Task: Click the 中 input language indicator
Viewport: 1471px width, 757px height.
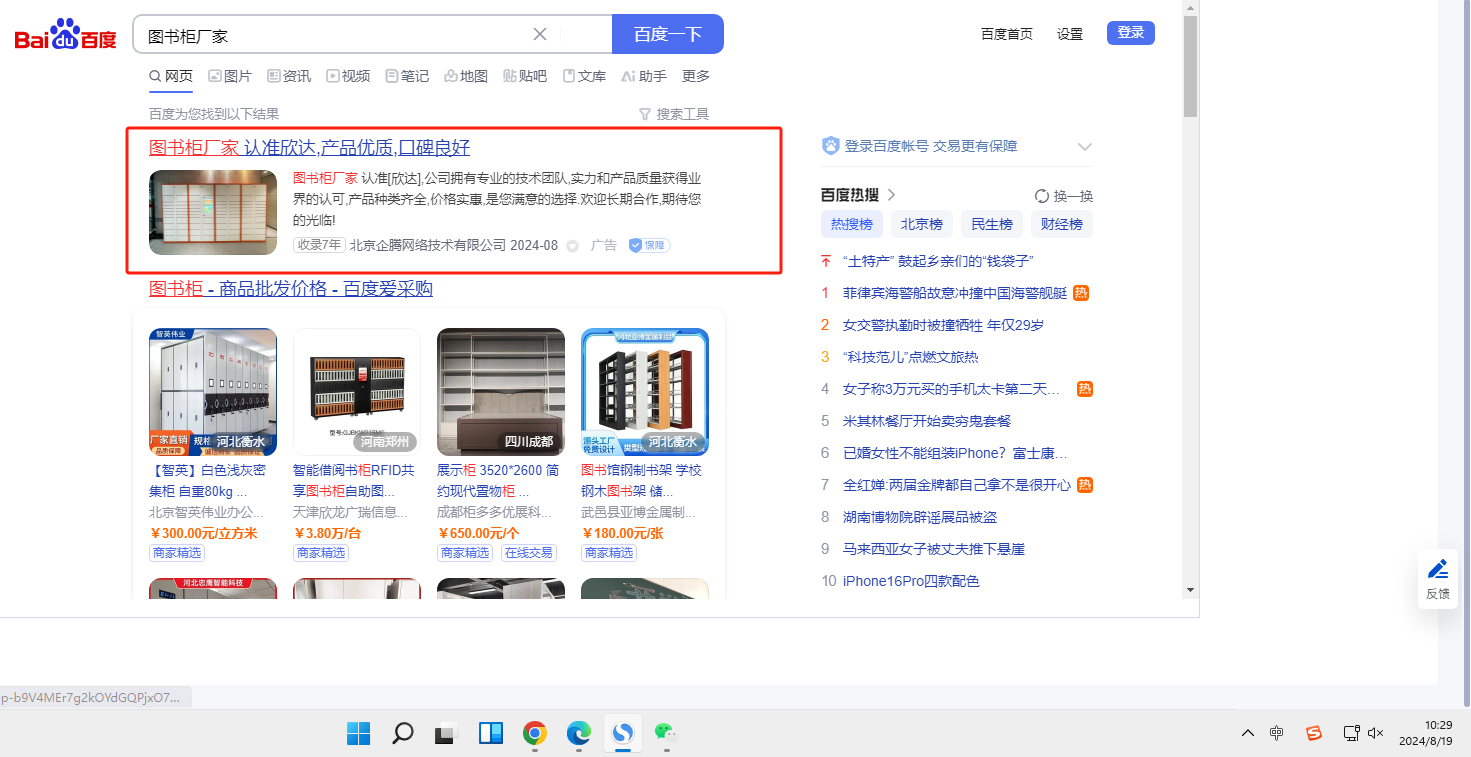Action: (x=1277, y=733)
